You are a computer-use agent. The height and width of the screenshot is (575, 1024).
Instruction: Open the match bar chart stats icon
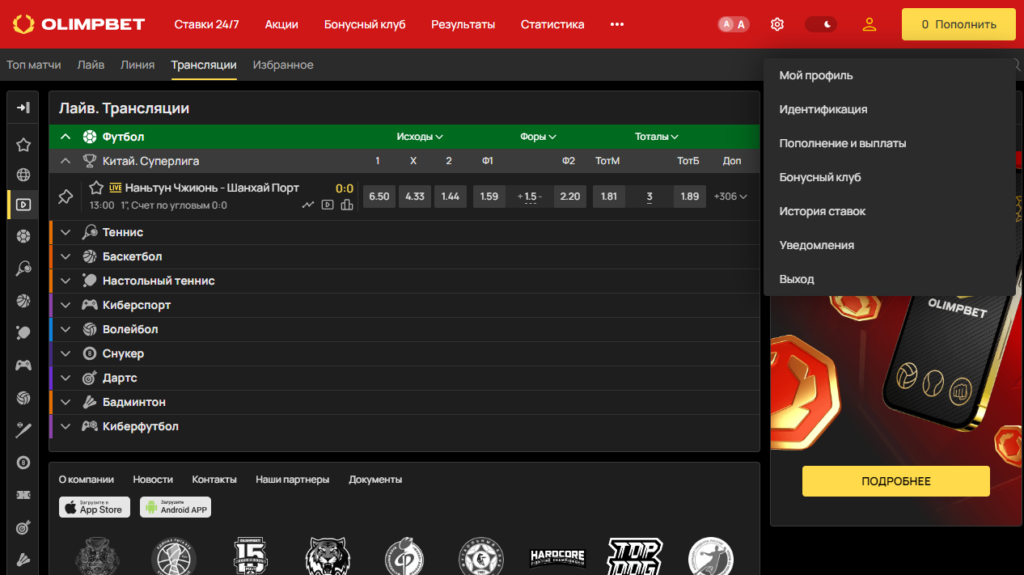[347, 205]
